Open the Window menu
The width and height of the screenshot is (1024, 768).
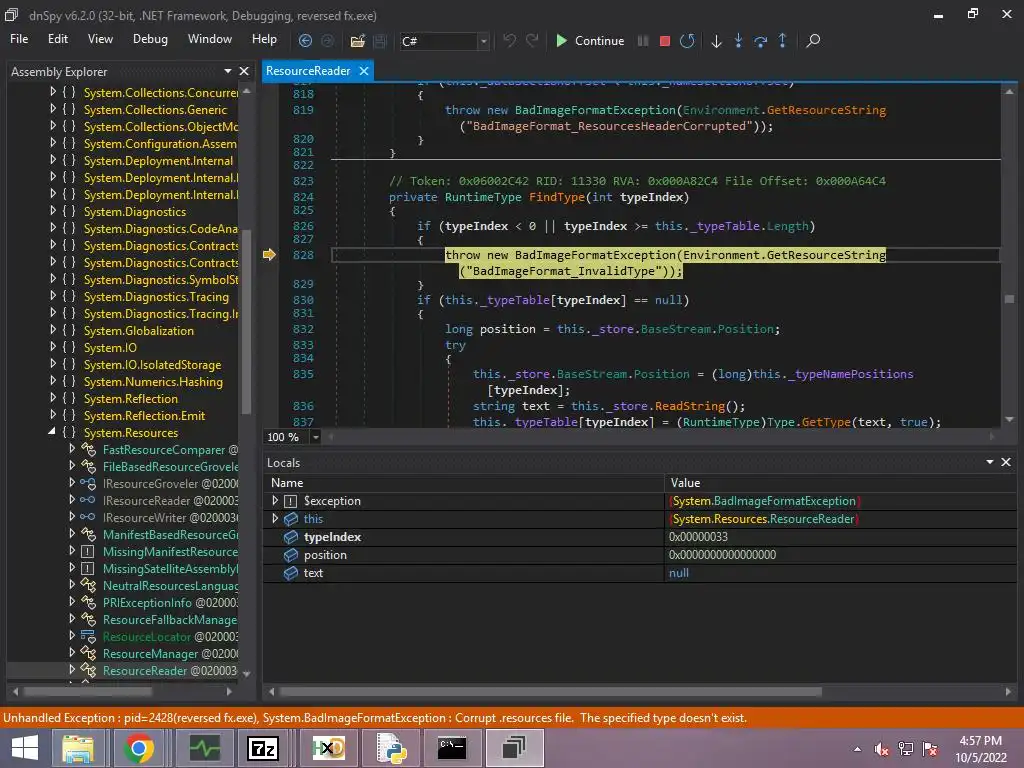[210, 39]
